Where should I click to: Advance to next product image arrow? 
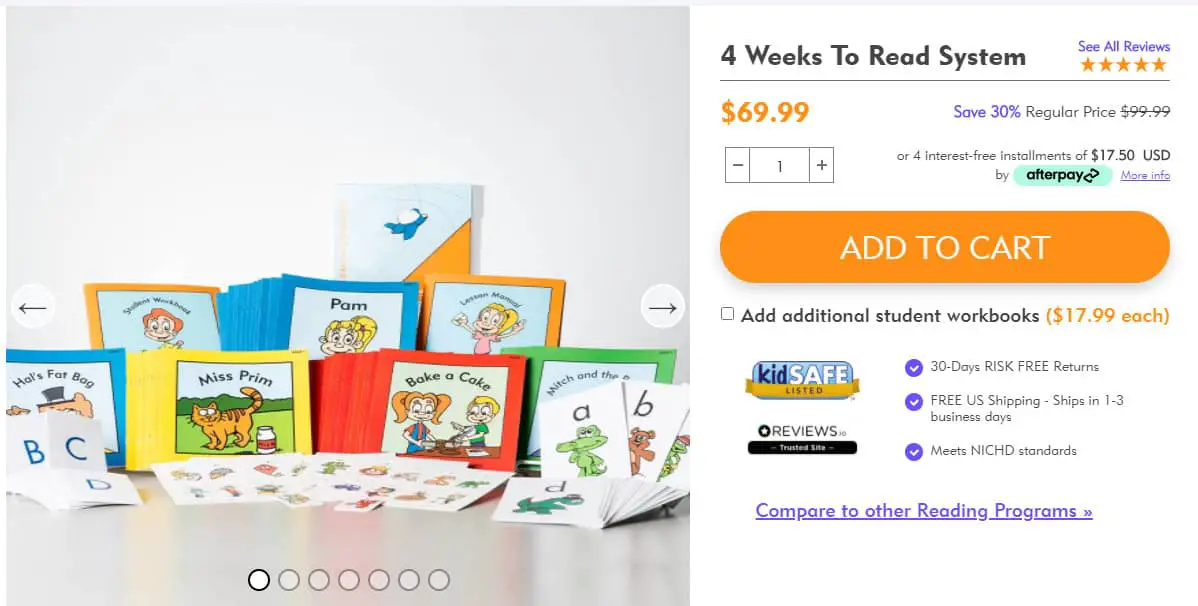pos(662,306)
